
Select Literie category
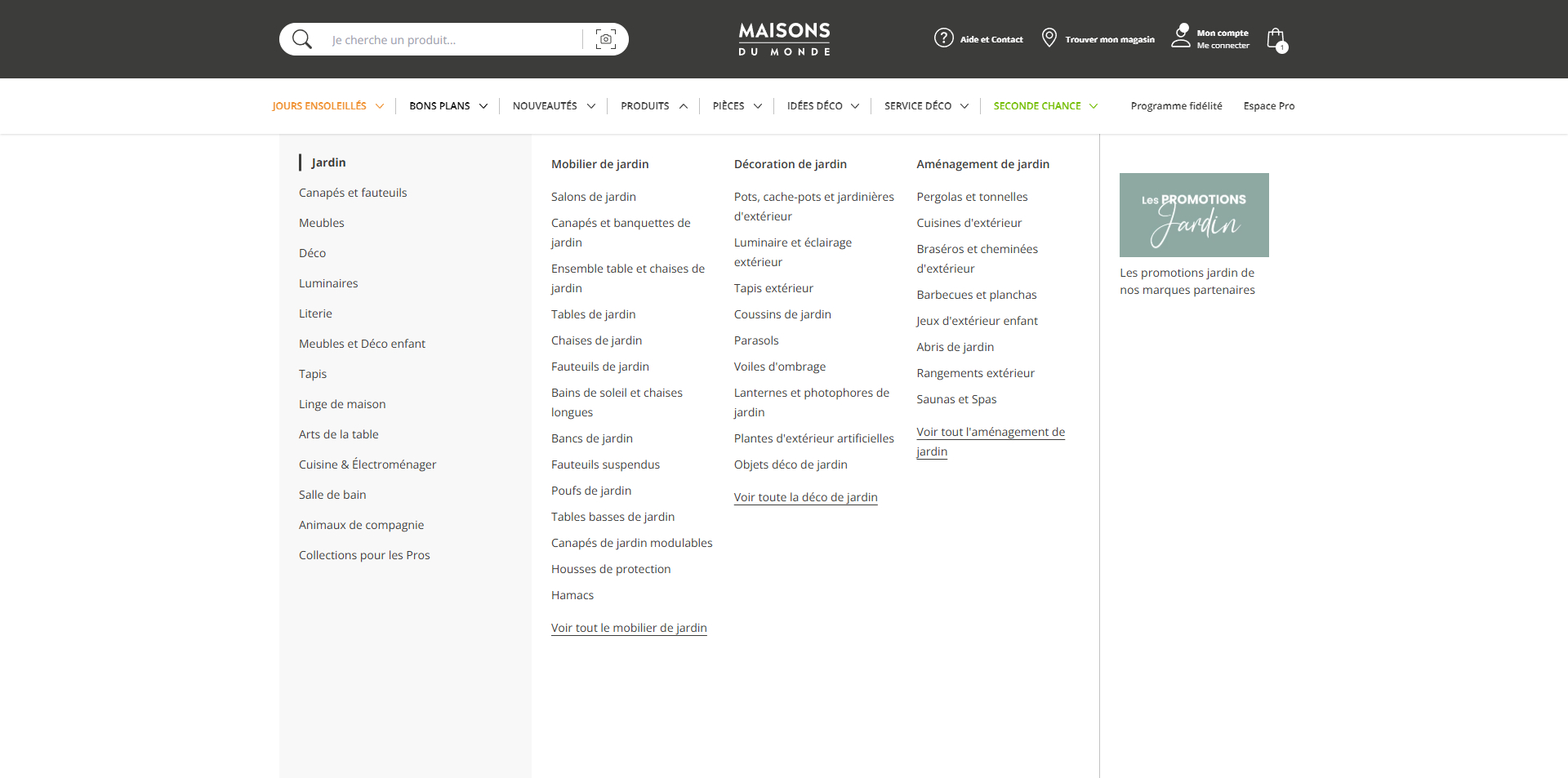click(315, 313)
